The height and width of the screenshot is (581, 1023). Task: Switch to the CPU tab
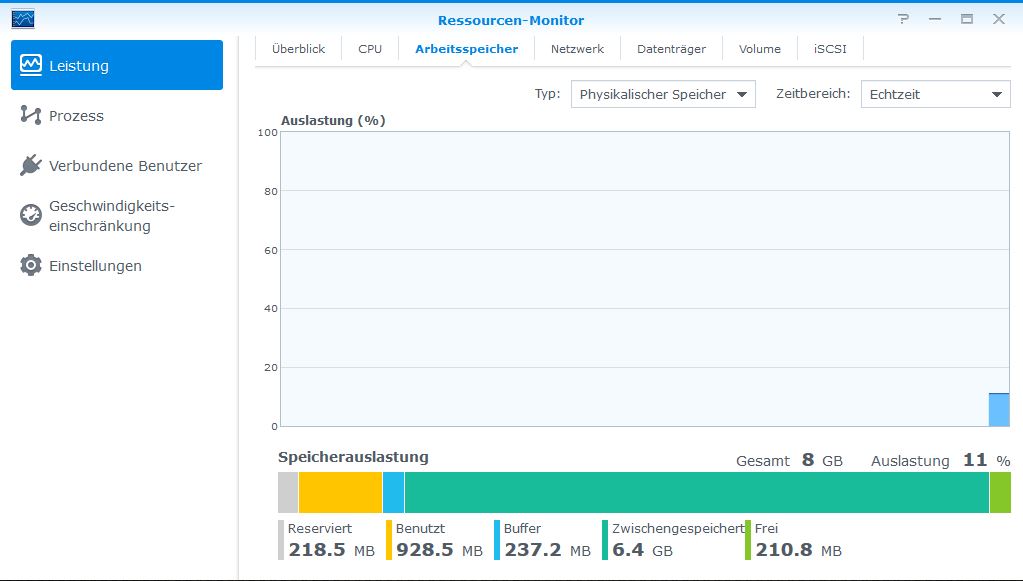pos(370,49)
